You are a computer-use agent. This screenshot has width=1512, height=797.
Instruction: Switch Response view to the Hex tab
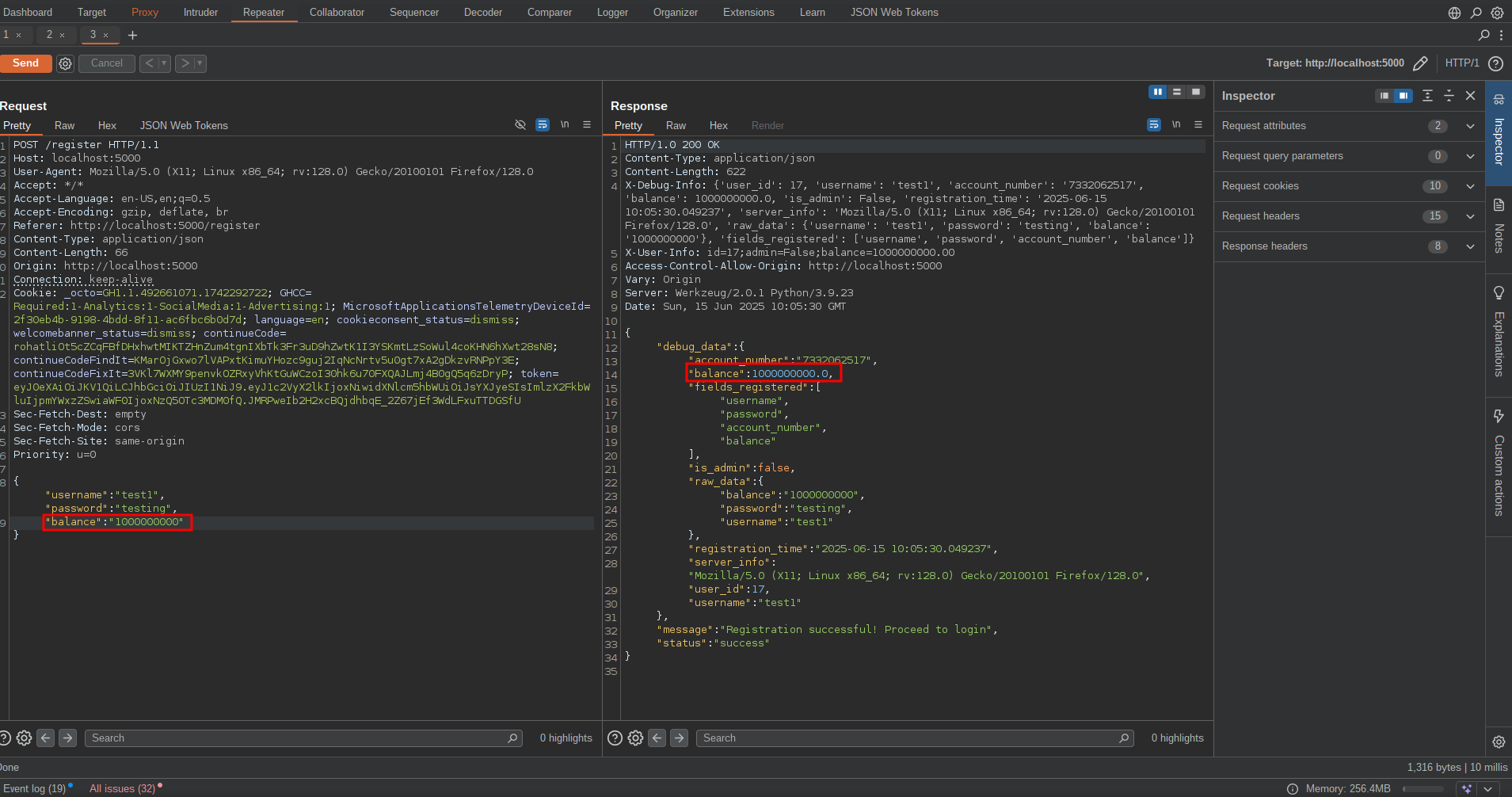coord(718,125)
